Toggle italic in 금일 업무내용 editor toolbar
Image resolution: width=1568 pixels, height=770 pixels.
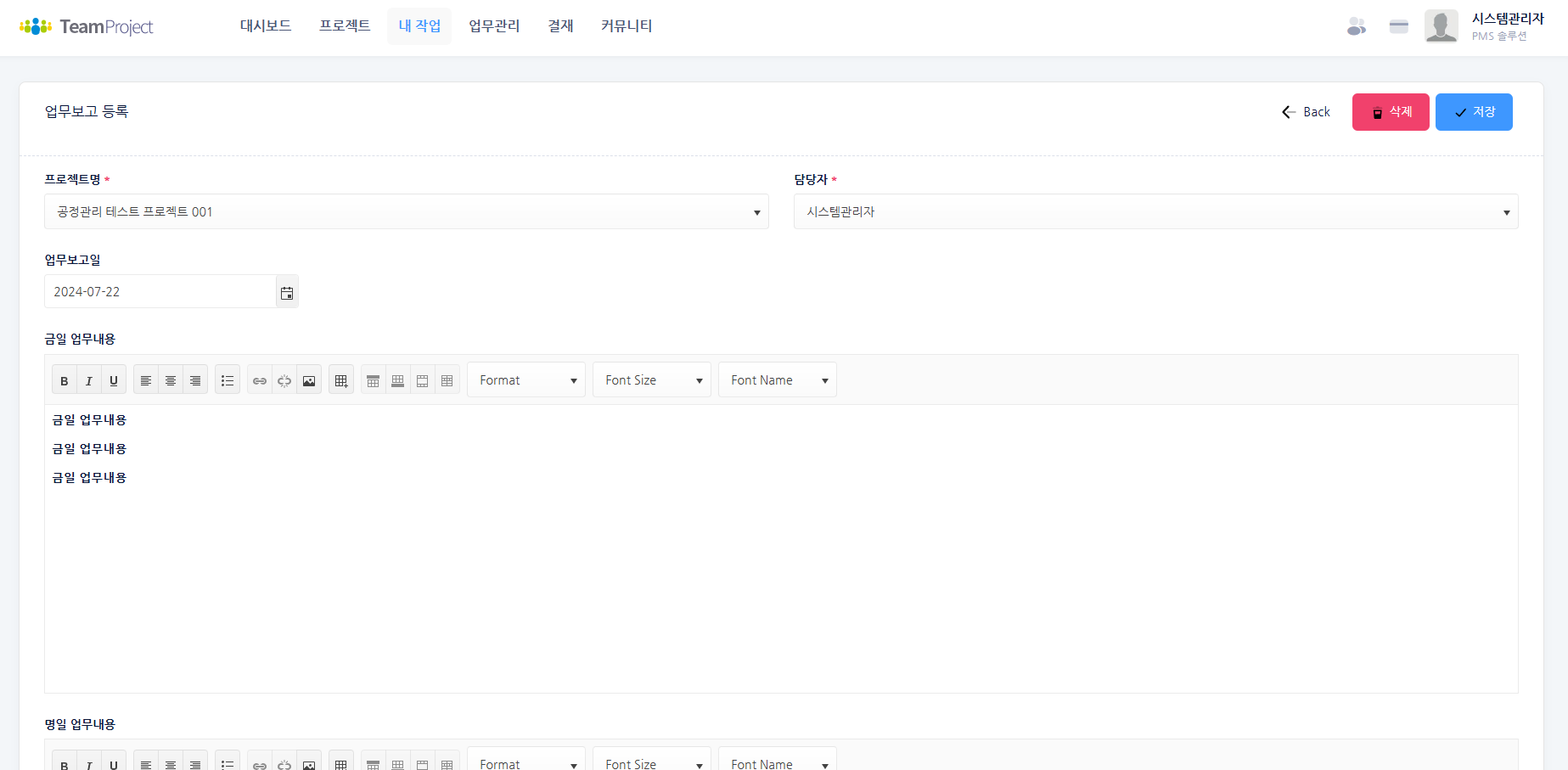point(89,380)
